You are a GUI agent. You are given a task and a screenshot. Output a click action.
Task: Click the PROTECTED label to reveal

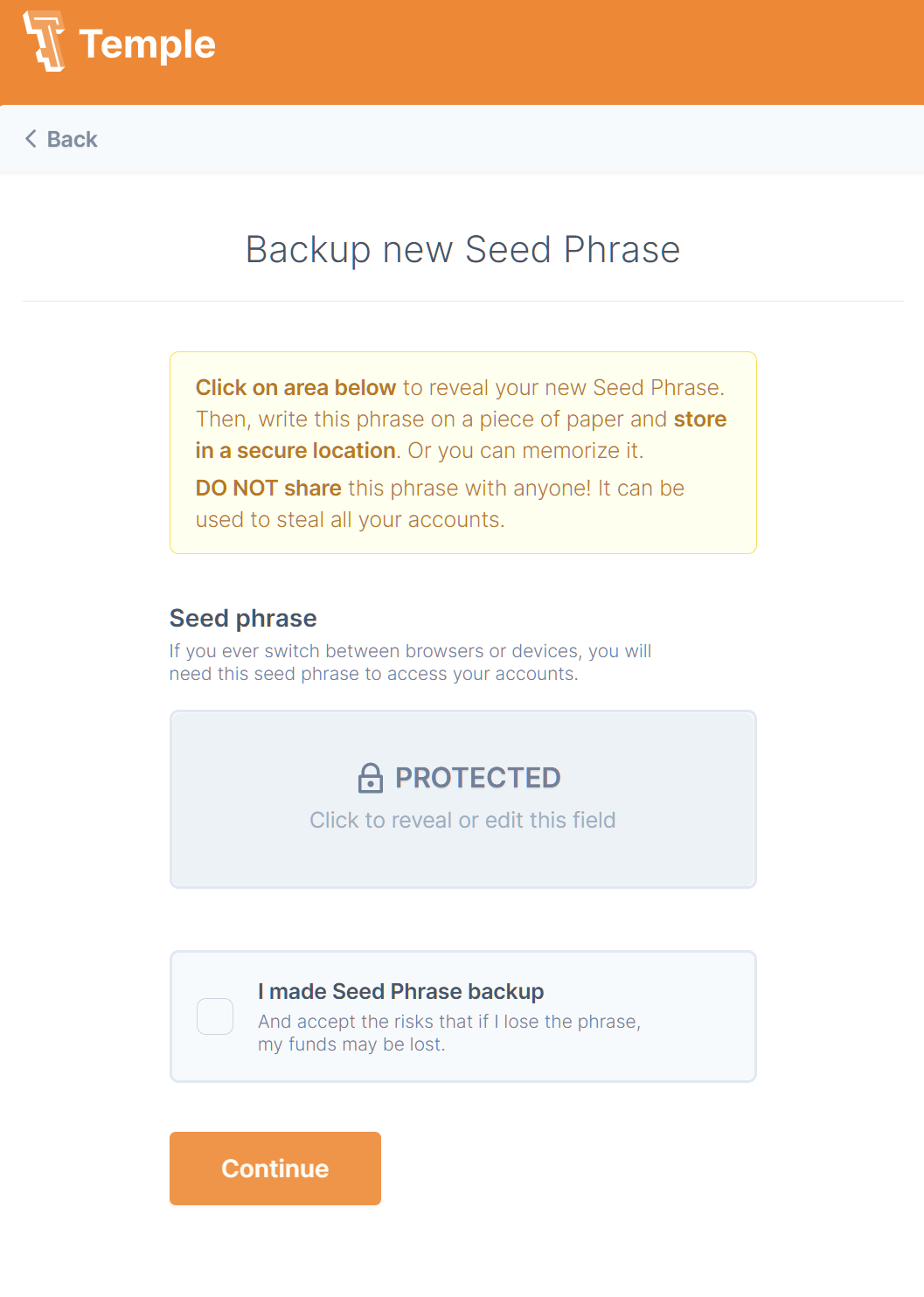click(477, 778)
